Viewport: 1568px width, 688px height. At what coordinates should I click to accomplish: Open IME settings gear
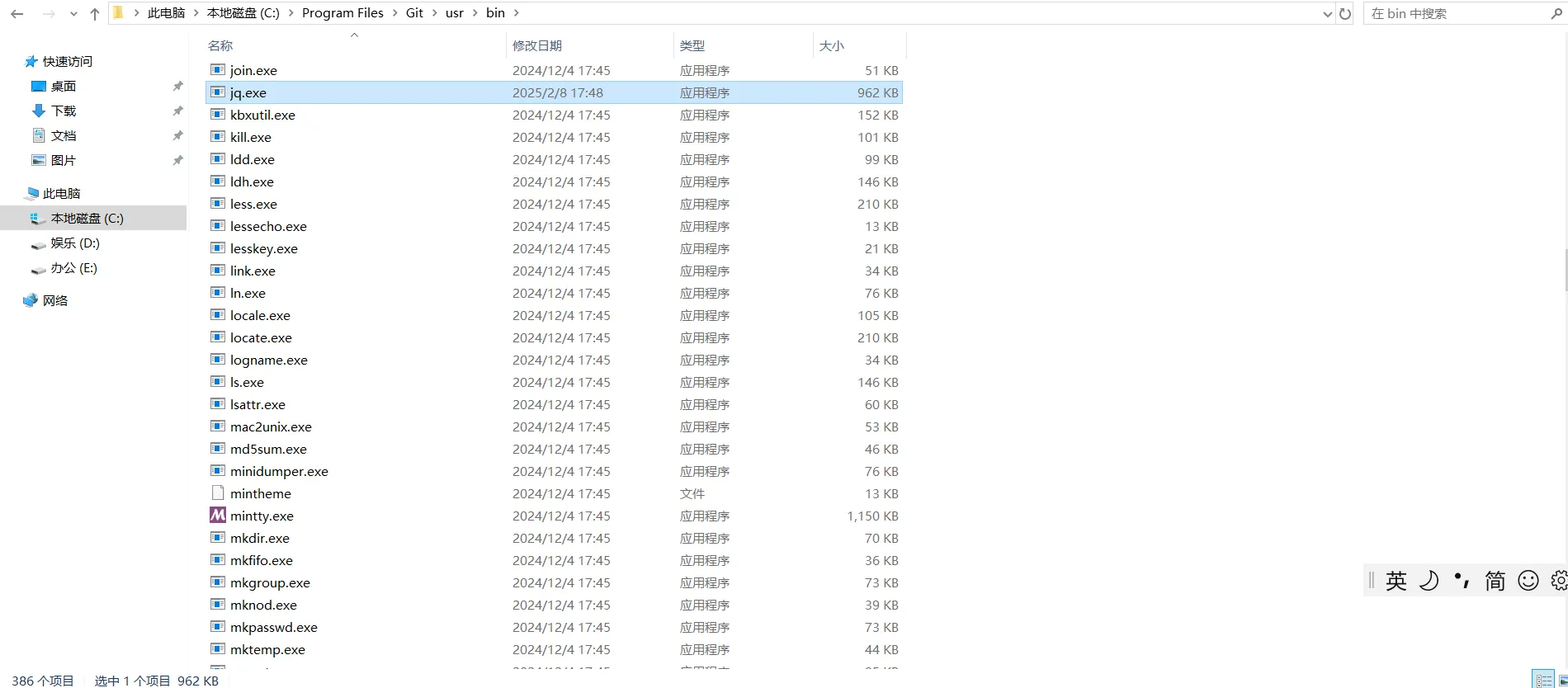(1559, 581)
